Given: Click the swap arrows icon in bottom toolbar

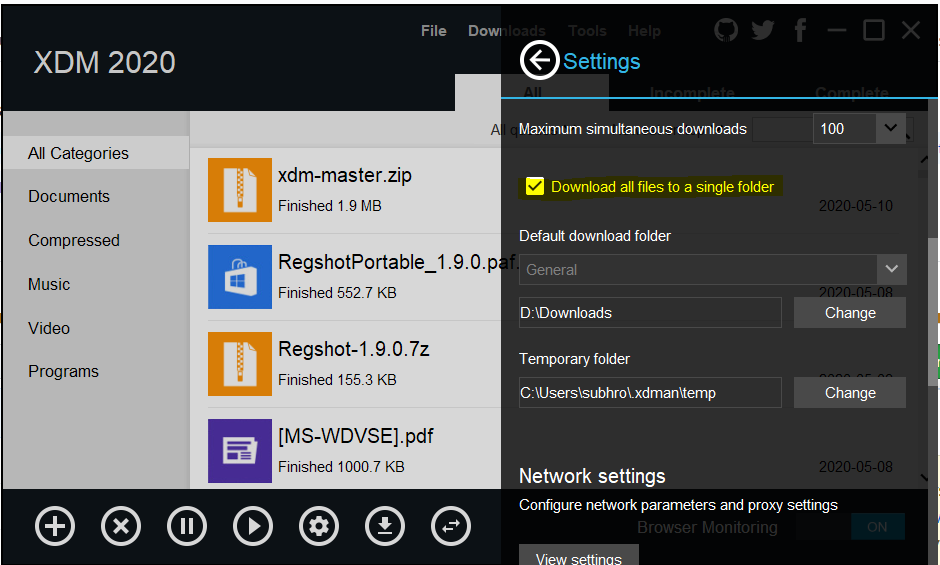Looking at the screenshot, I should (451, 526).
